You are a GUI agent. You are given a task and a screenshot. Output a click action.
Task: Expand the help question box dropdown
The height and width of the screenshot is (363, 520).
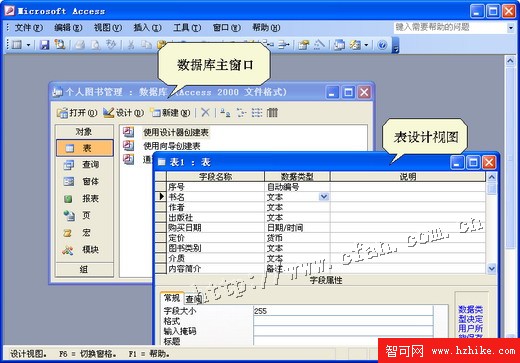(x=511, y=28)
